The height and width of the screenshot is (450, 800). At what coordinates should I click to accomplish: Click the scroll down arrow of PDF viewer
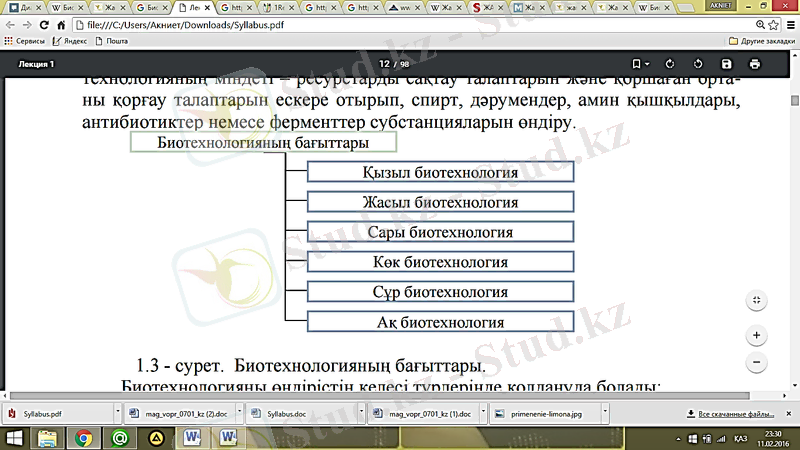coord(795,386)
